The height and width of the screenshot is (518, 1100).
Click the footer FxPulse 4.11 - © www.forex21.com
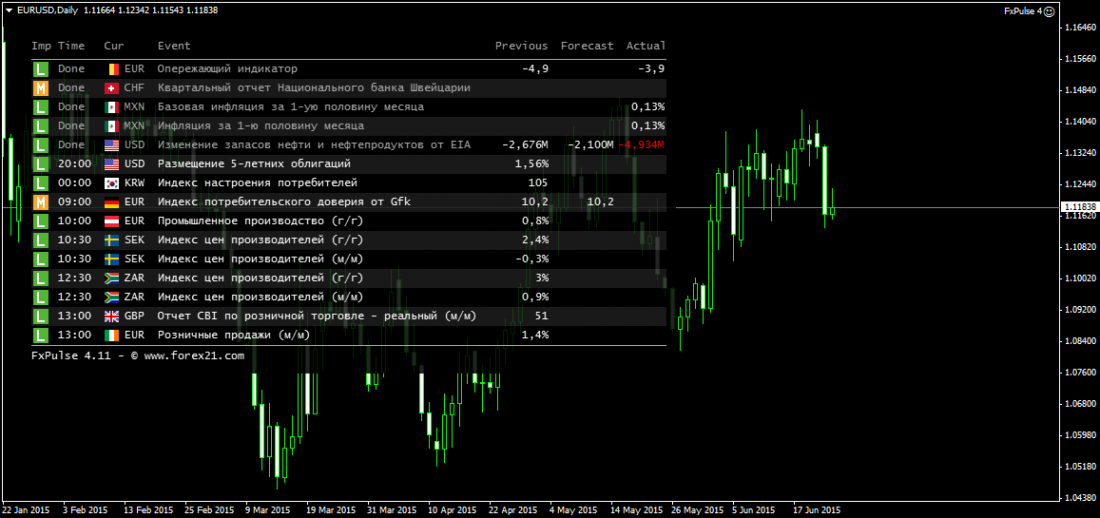click(x=138, y=356)
